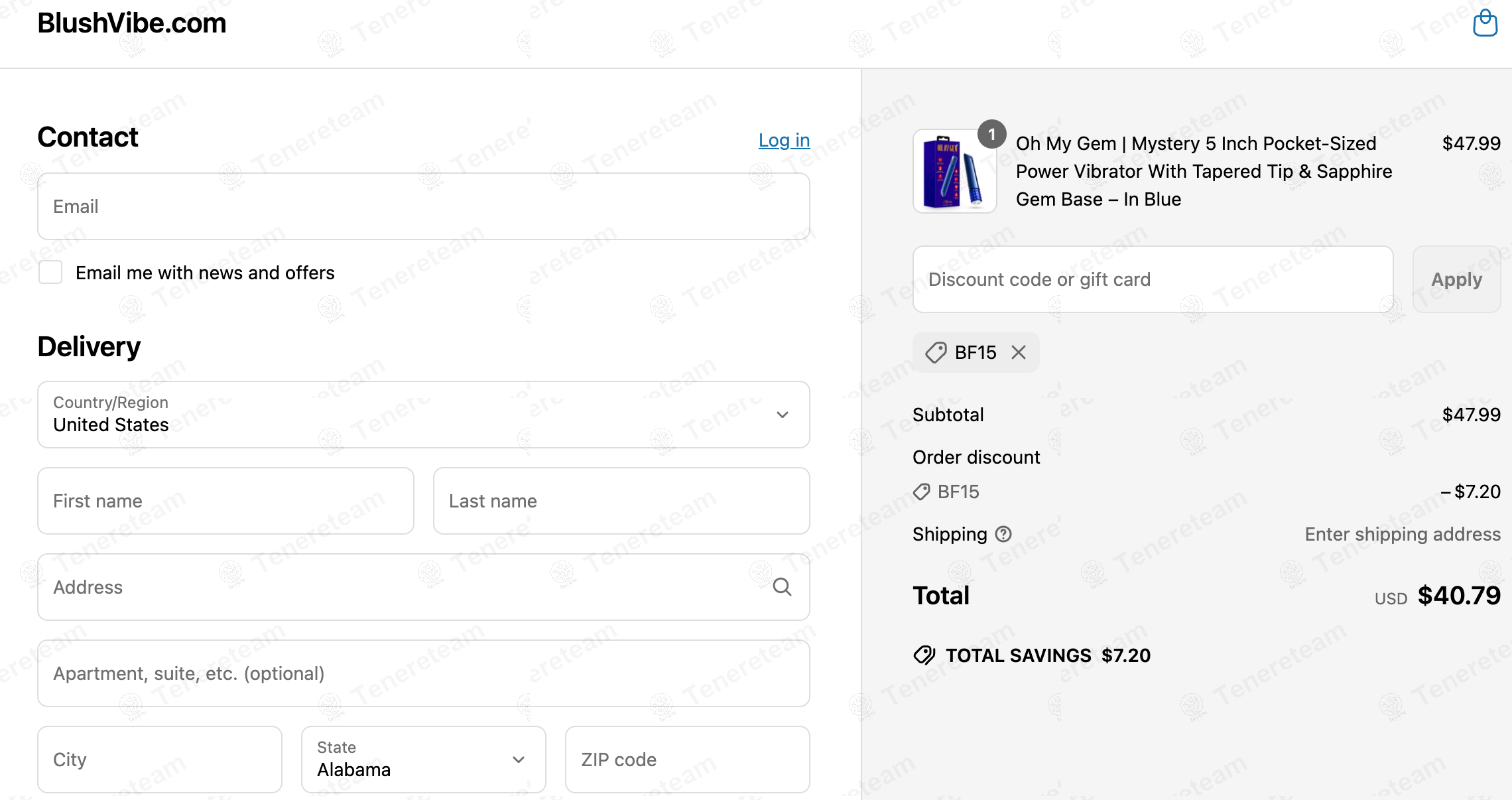Open the Oh My Gem product thumbnail
This screenshot has width=1512, height=800.
(x=955, y=171)
